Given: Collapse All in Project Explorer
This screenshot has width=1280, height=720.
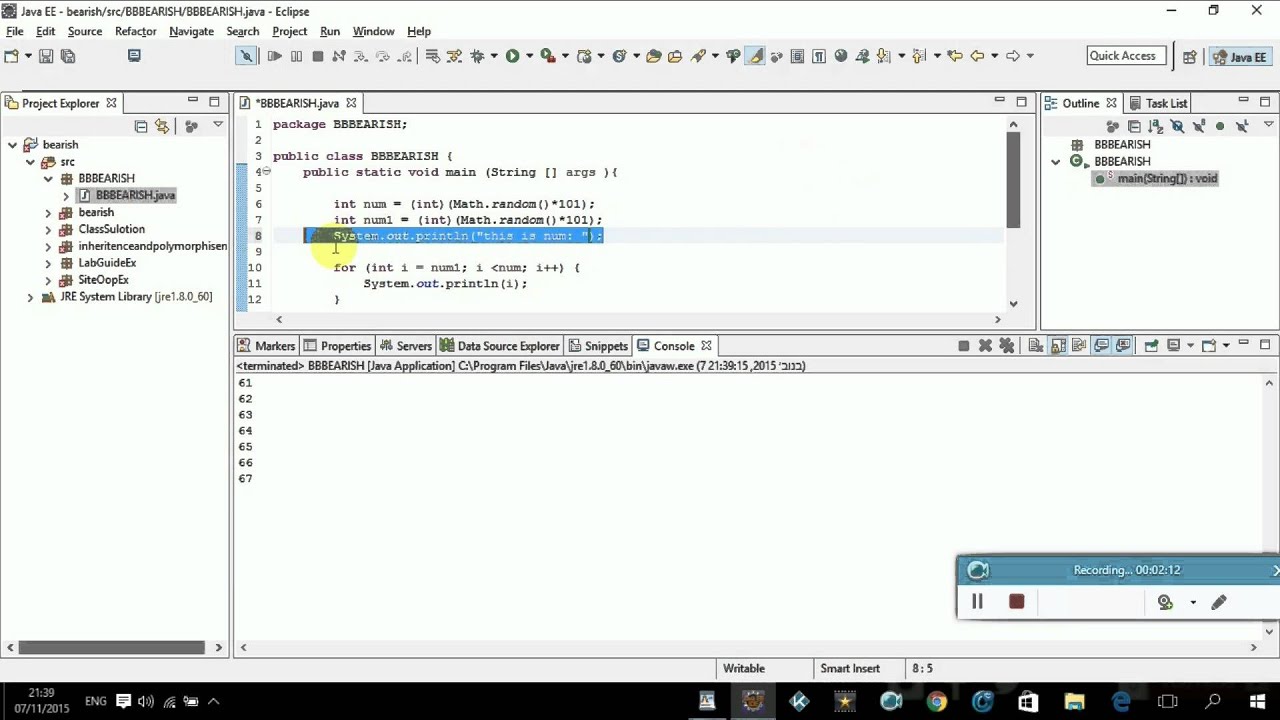Looking at the screenshot, I should coord(141,126).
